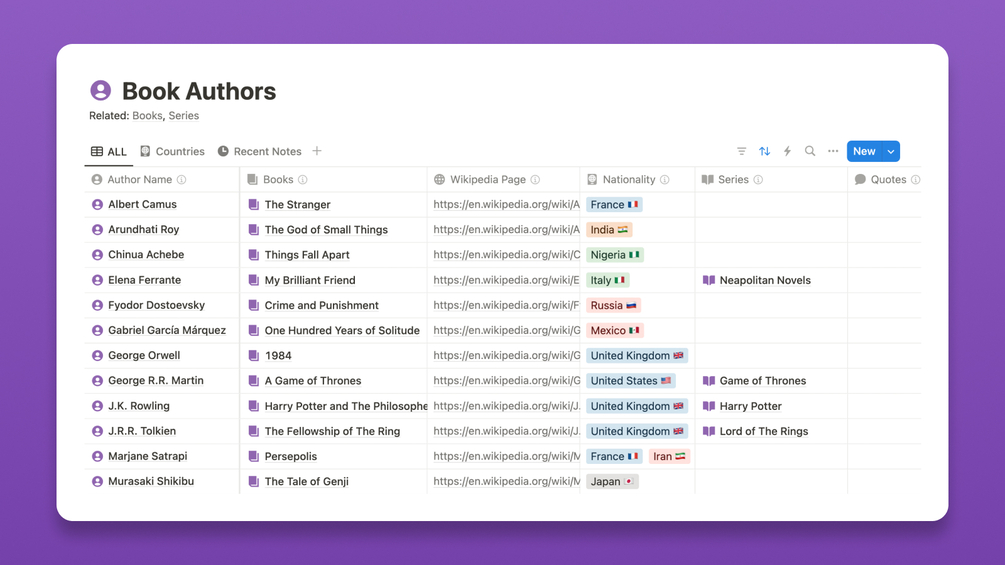Open Elena Ferrante Wikipedia URL
1005x565 pixels.
(506, 280)
